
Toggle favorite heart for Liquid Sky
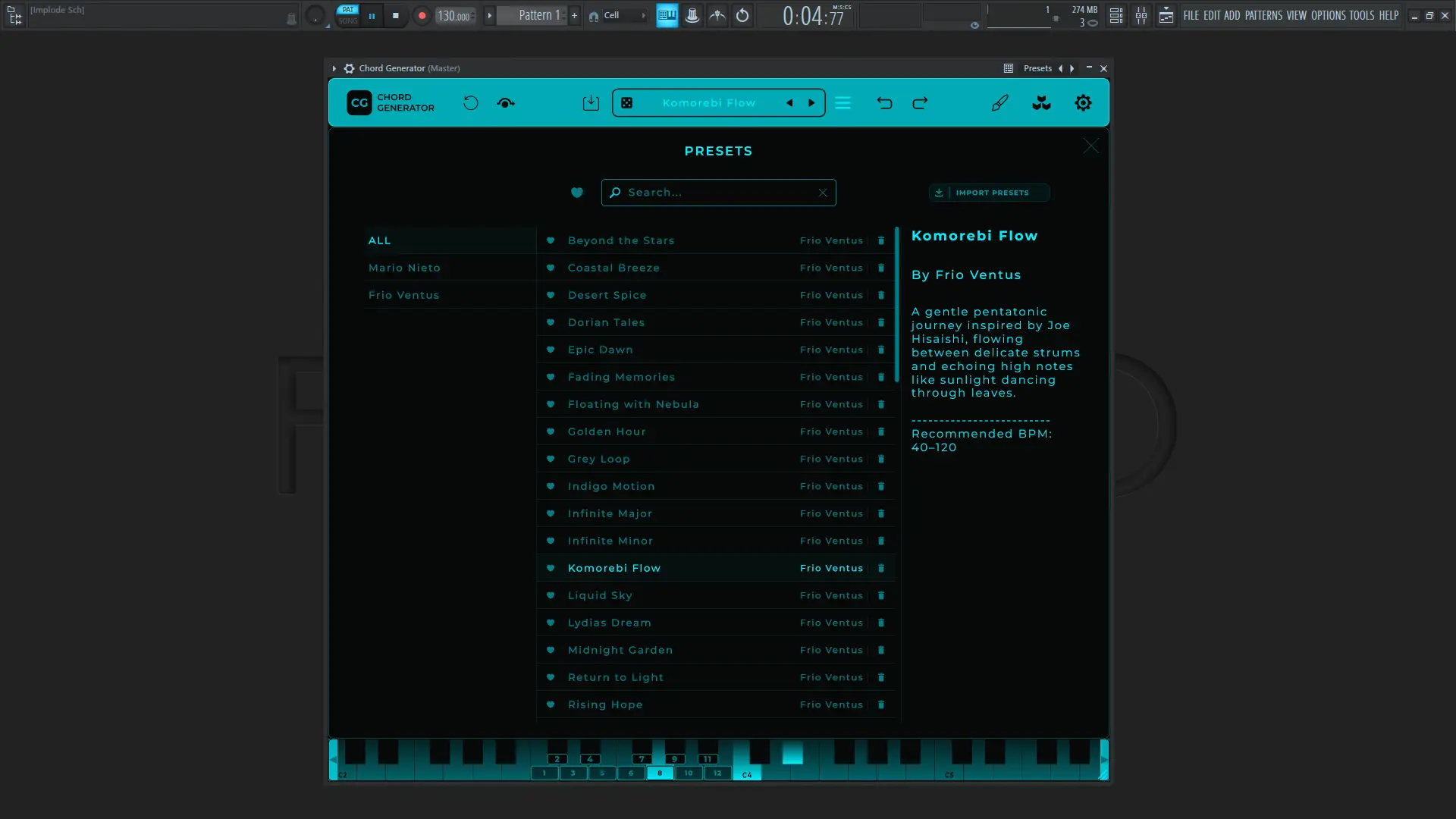(551, 595)
